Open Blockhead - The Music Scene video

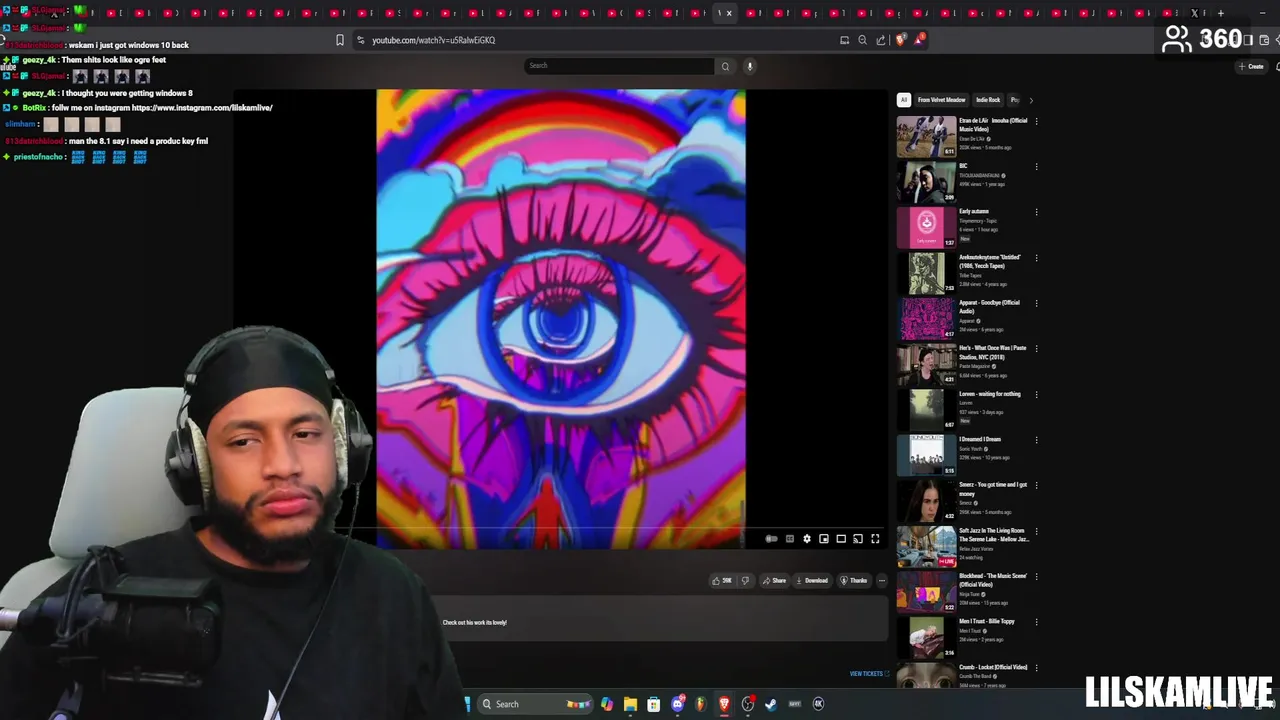pos(926,591)
